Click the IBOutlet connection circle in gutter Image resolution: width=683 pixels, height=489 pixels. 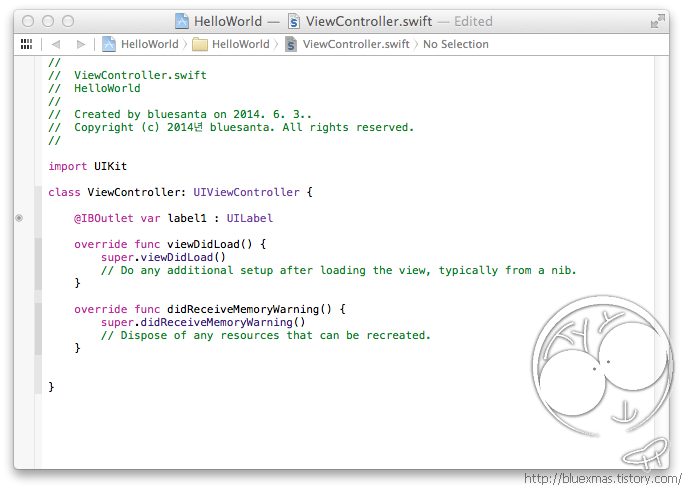[x=19, y=218]
